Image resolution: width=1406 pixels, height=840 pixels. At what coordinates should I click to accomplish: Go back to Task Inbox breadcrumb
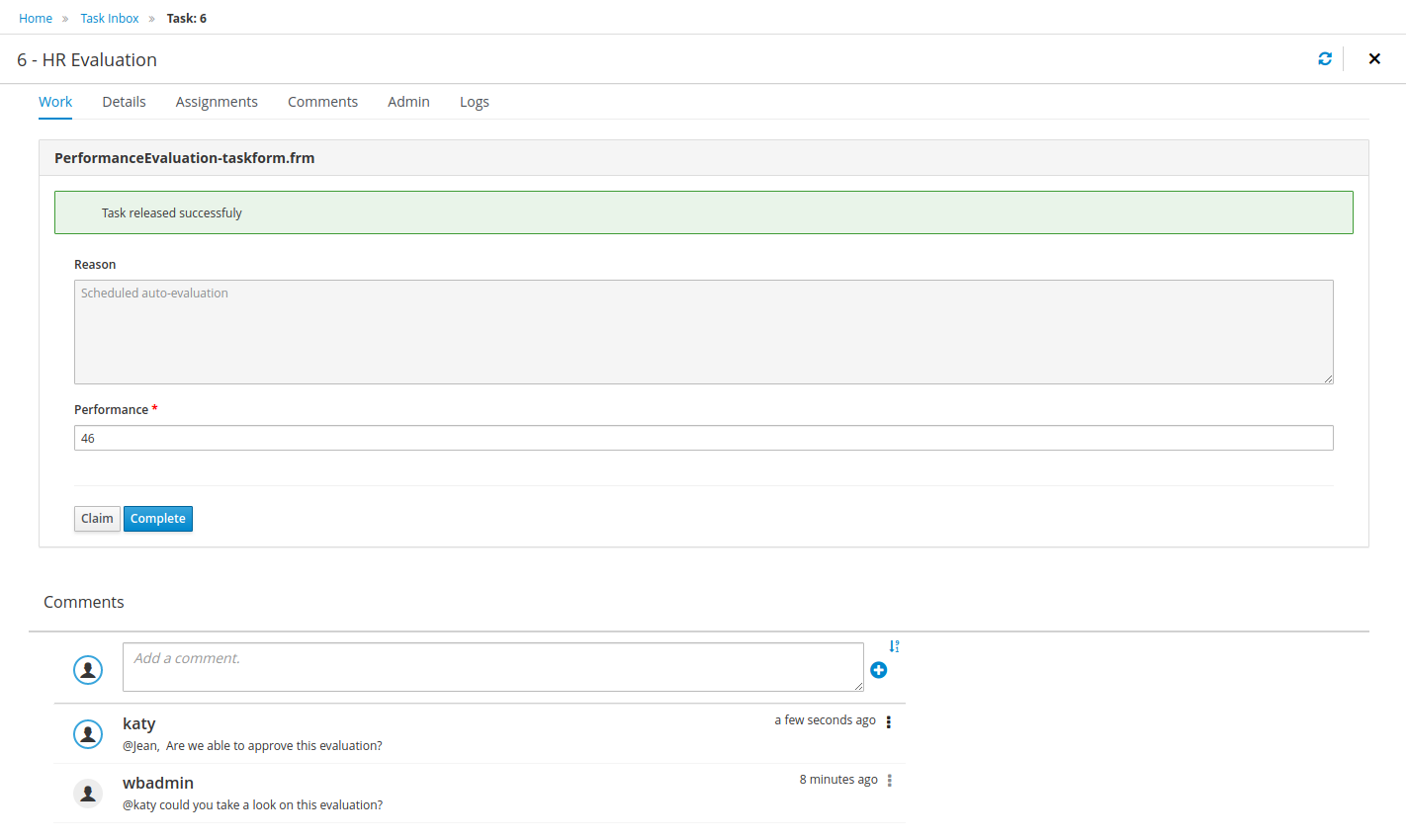(x=110, y=19)
